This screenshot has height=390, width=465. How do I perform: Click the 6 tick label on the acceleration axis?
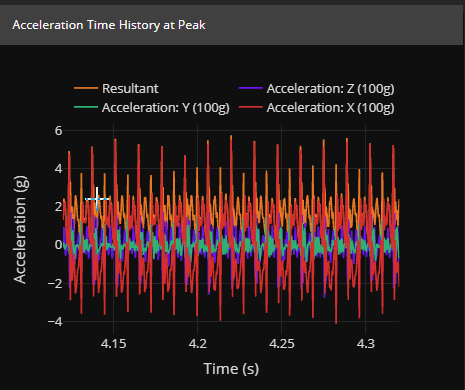pos(58,130)
